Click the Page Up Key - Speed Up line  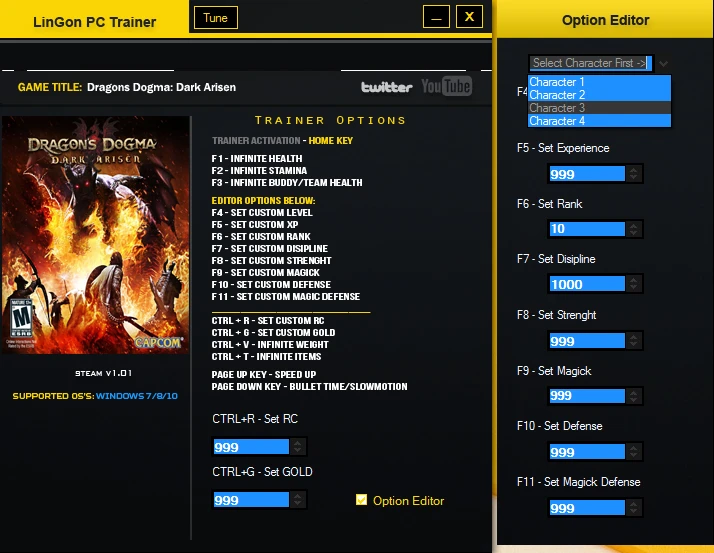click(264, 374)
